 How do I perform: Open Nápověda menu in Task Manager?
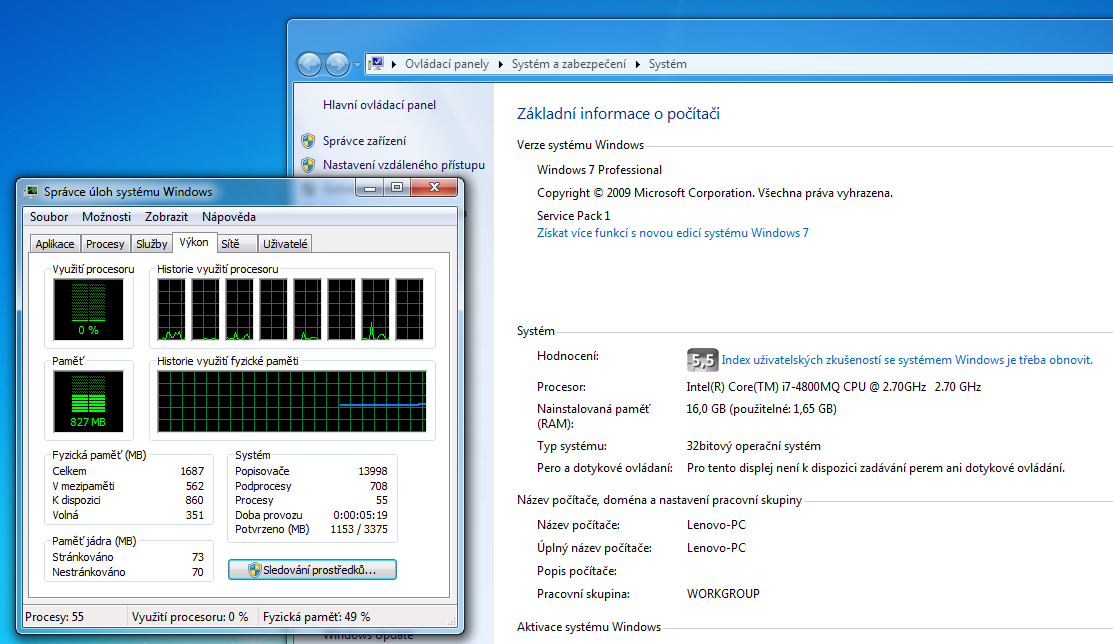click(x=229, y=217)
